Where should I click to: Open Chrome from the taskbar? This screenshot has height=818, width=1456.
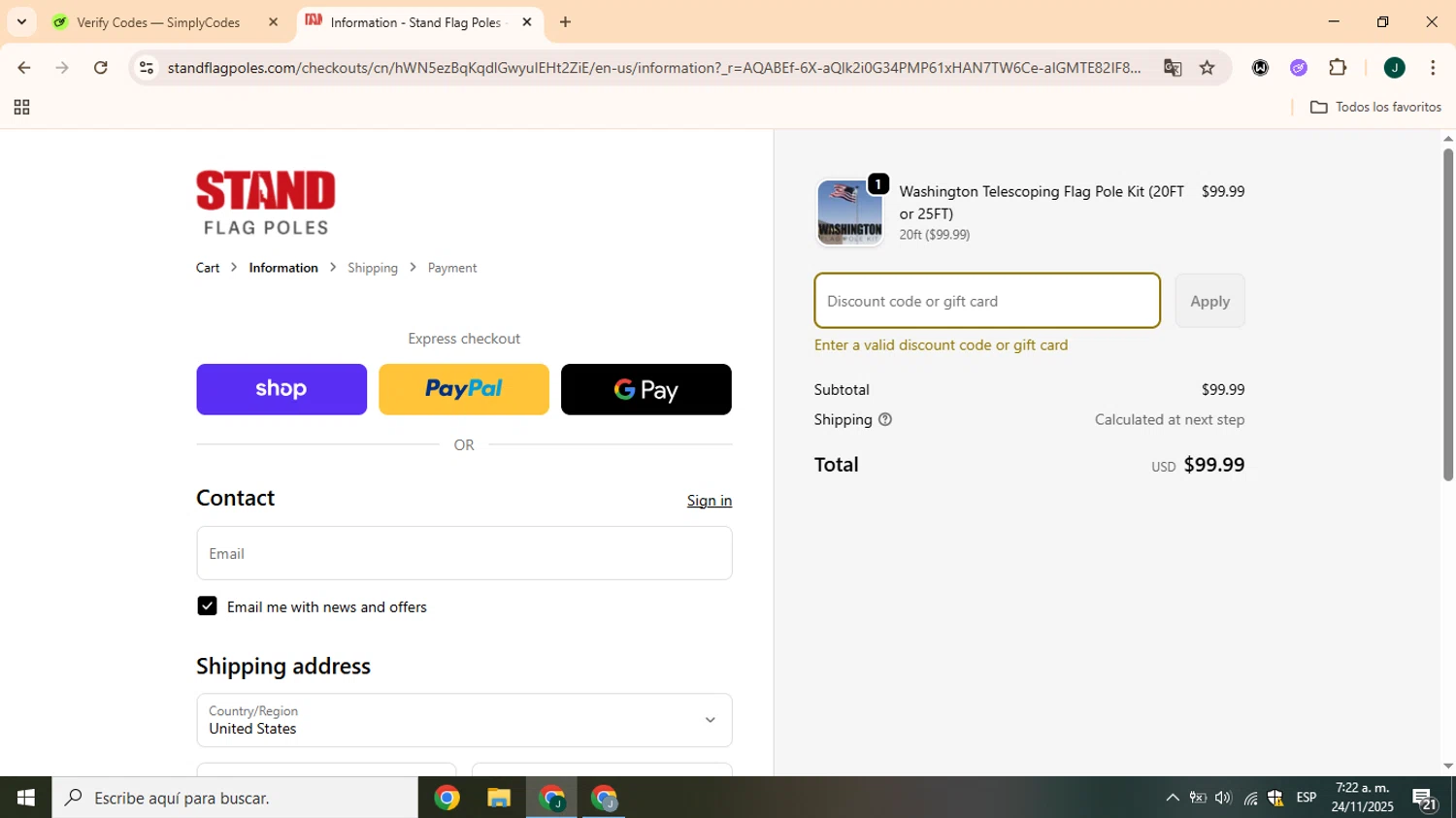(447, 798)
